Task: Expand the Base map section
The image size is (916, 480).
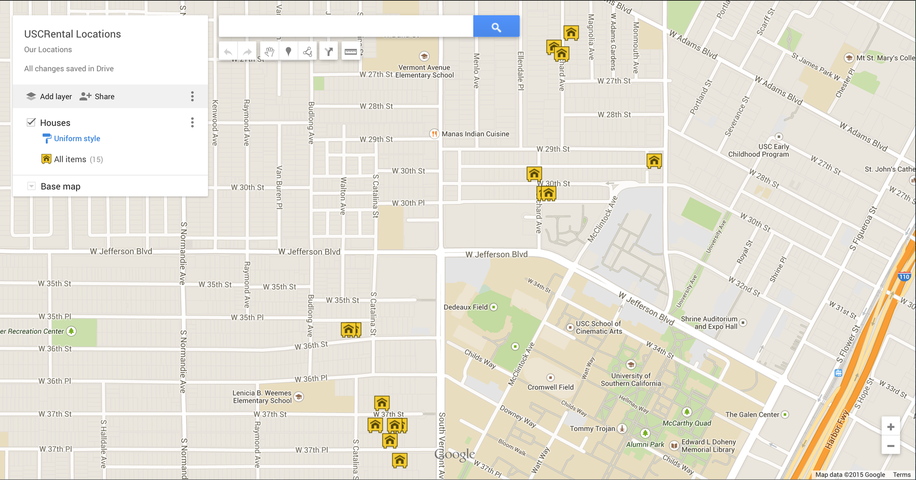Action: click(x=31, y=186)
